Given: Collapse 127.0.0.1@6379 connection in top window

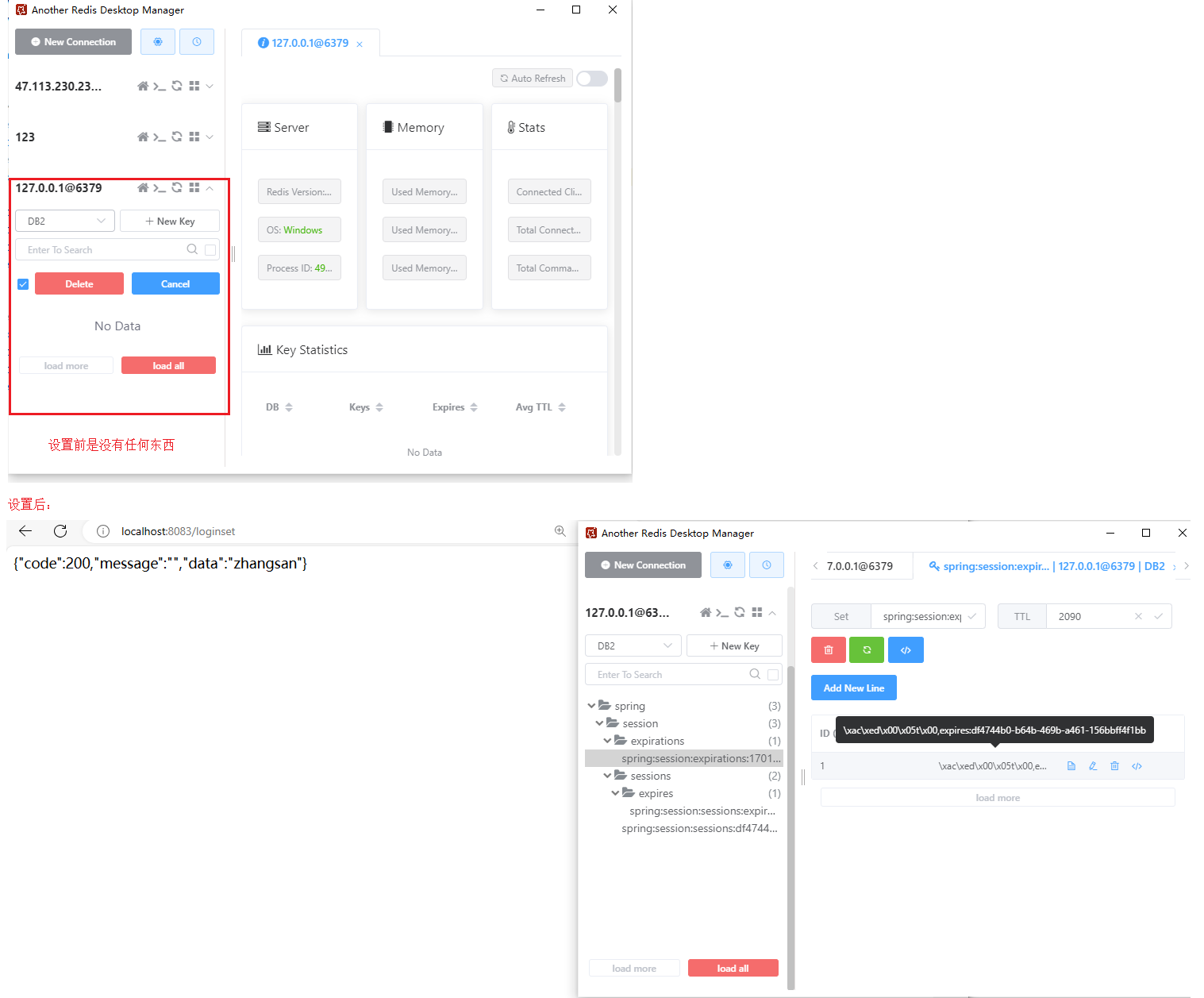Looking at the screenshot, I should tap(210, 188).
